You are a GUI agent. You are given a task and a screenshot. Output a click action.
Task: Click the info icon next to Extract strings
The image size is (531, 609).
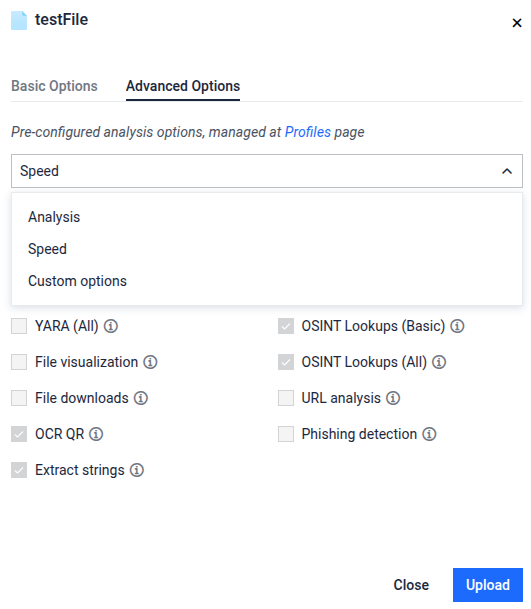136,470
